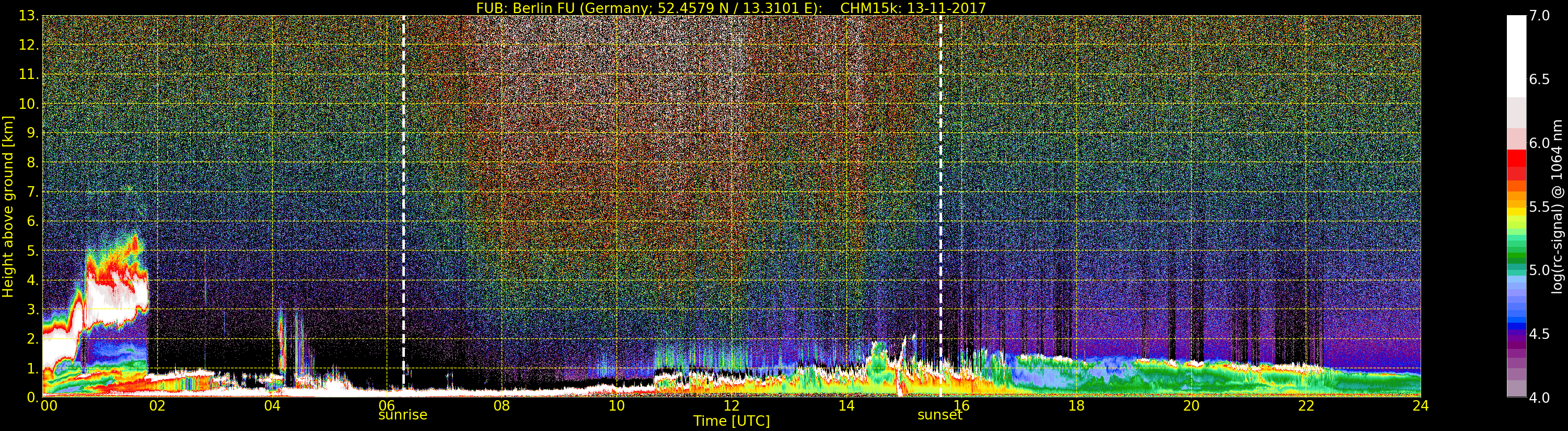Viewport: 1568px width, 431px height.
Task: Click the y-axis tick label '7.'
Action: tap(32, 192)
